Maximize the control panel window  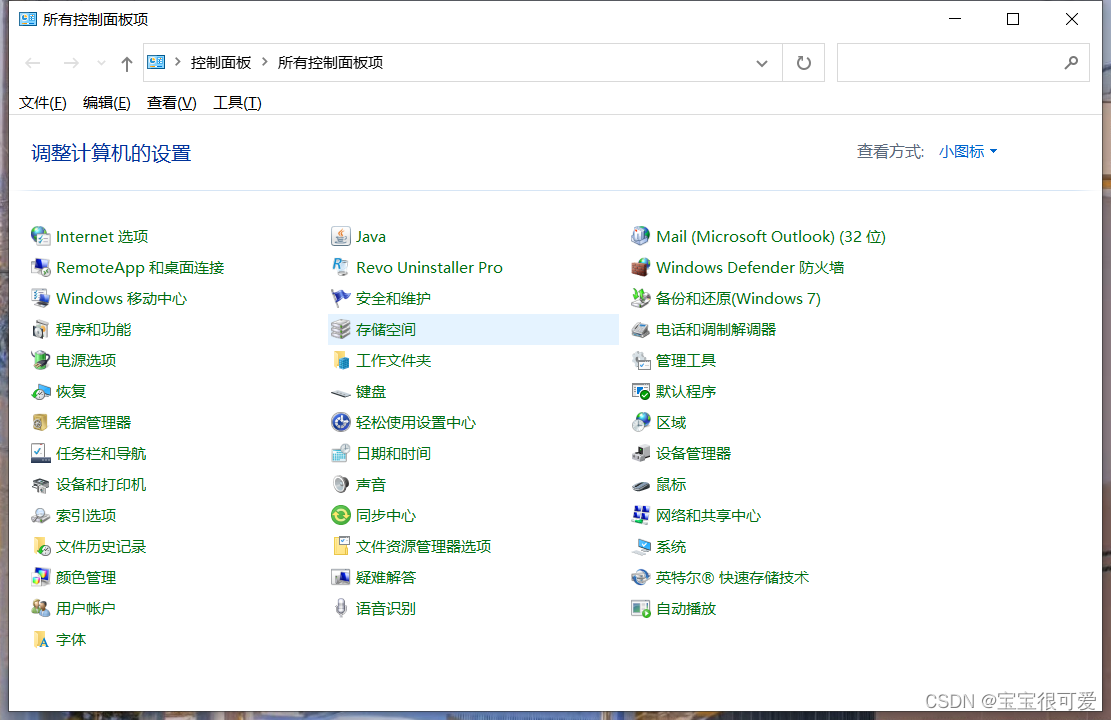pyautogui.click(x=1013, y=19)
